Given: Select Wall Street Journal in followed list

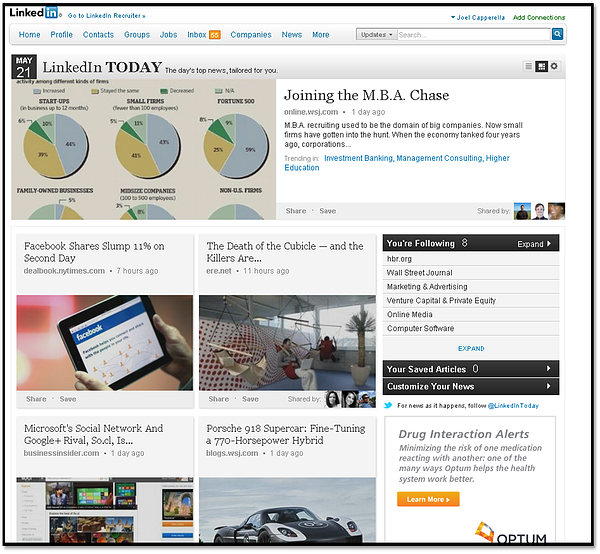Looking at the screenshot, I should (471, 272).
